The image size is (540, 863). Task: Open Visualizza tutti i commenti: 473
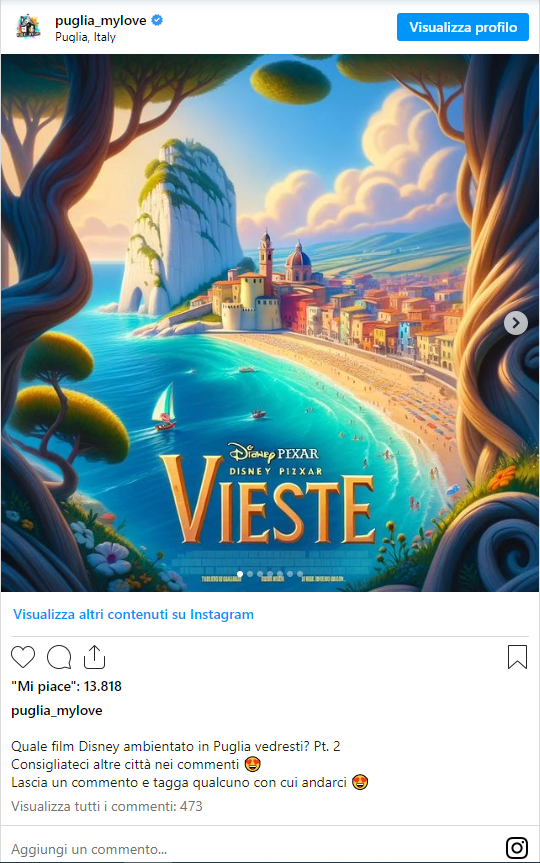tap(107, 806)
